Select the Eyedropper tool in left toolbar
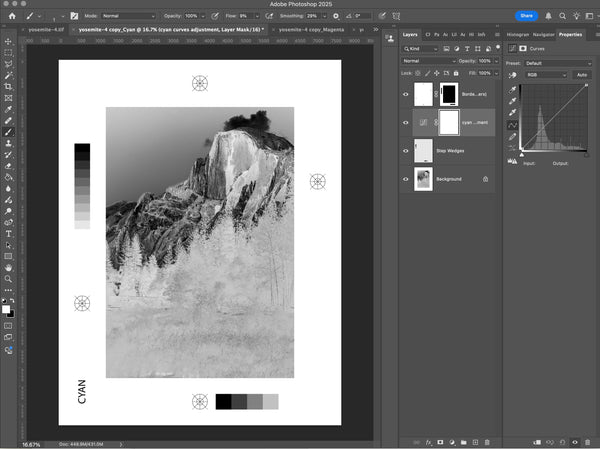The width and height of the screenshot is (600, 449). coord(8,109)
